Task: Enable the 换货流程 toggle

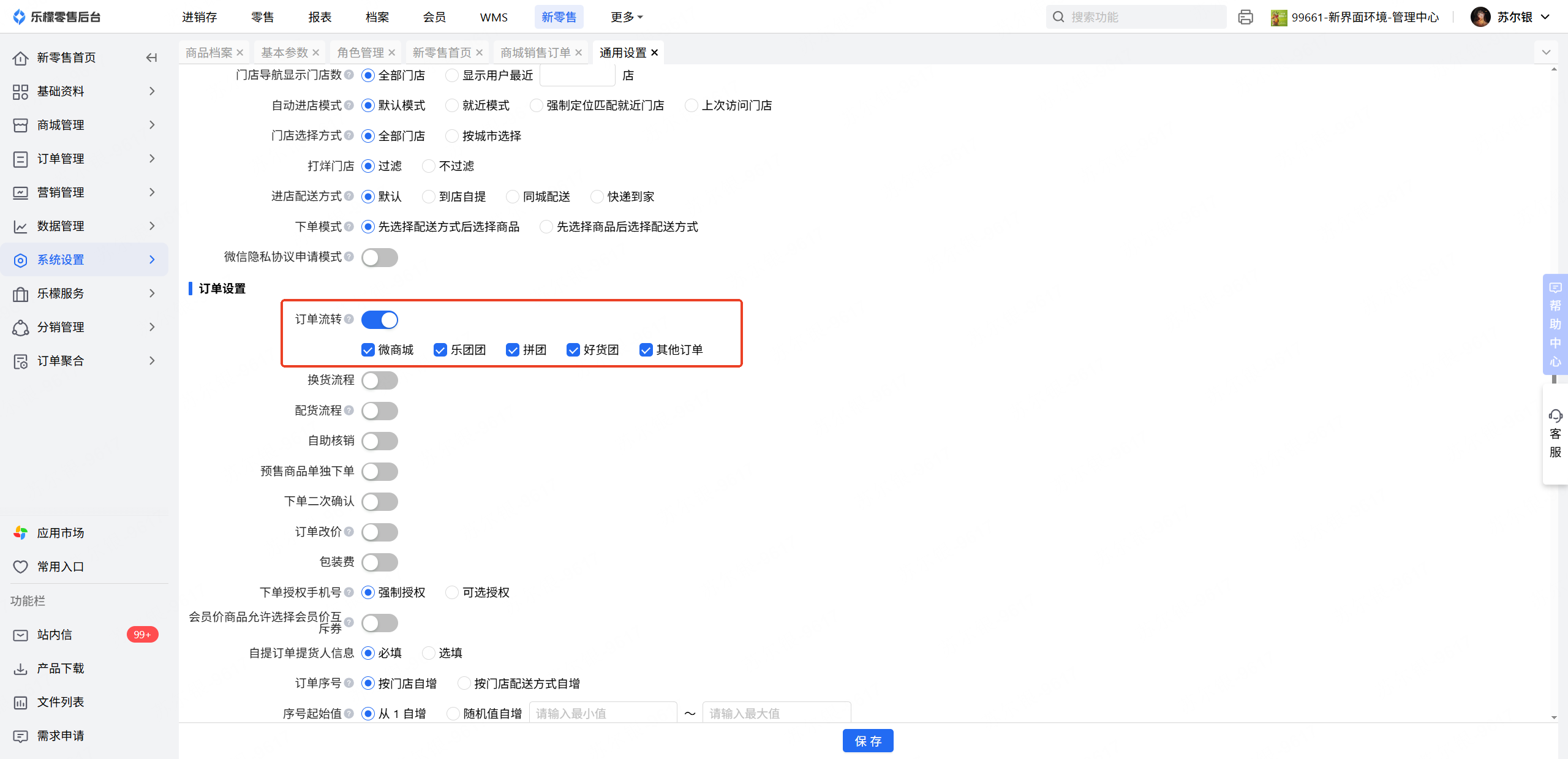Action: pos(380,380)
